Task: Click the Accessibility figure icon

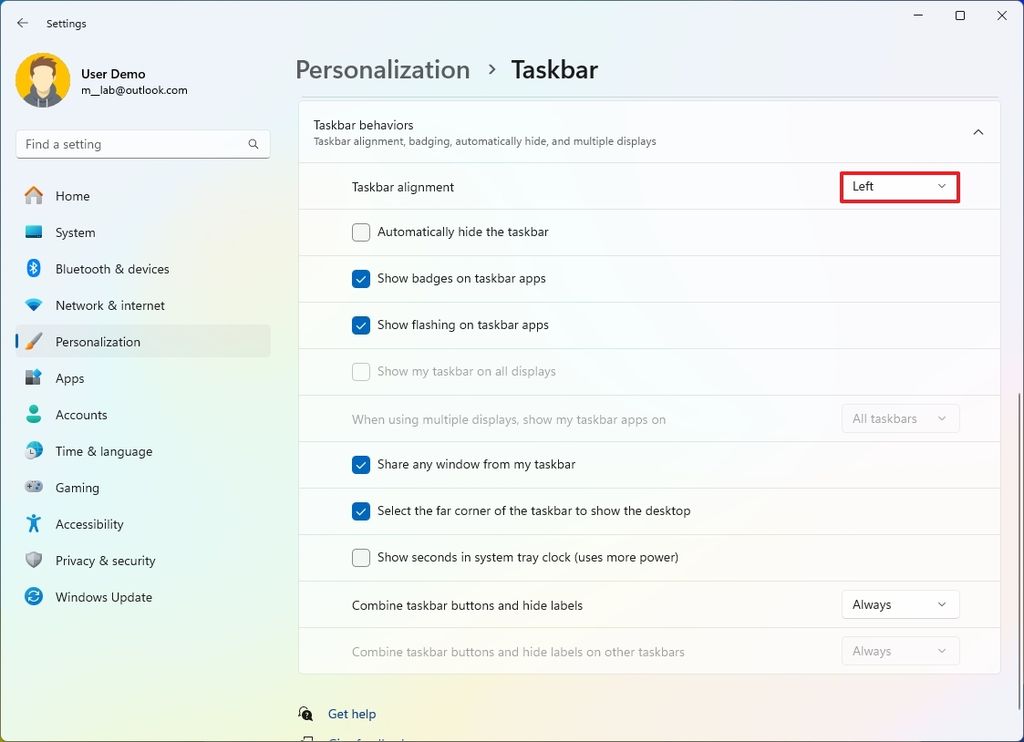Action: pos(34,524)
